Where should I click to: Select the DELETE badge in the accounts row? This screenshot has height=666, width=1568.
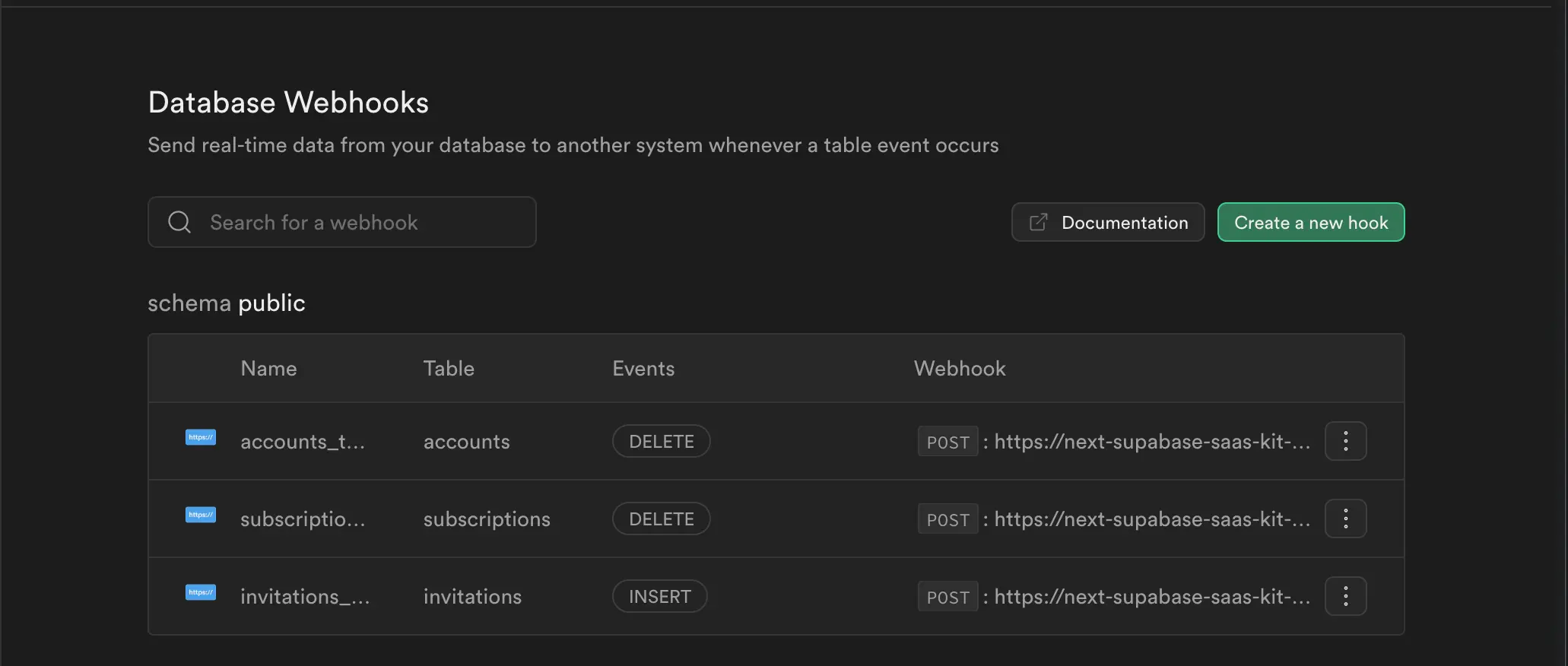coord(661,442)
